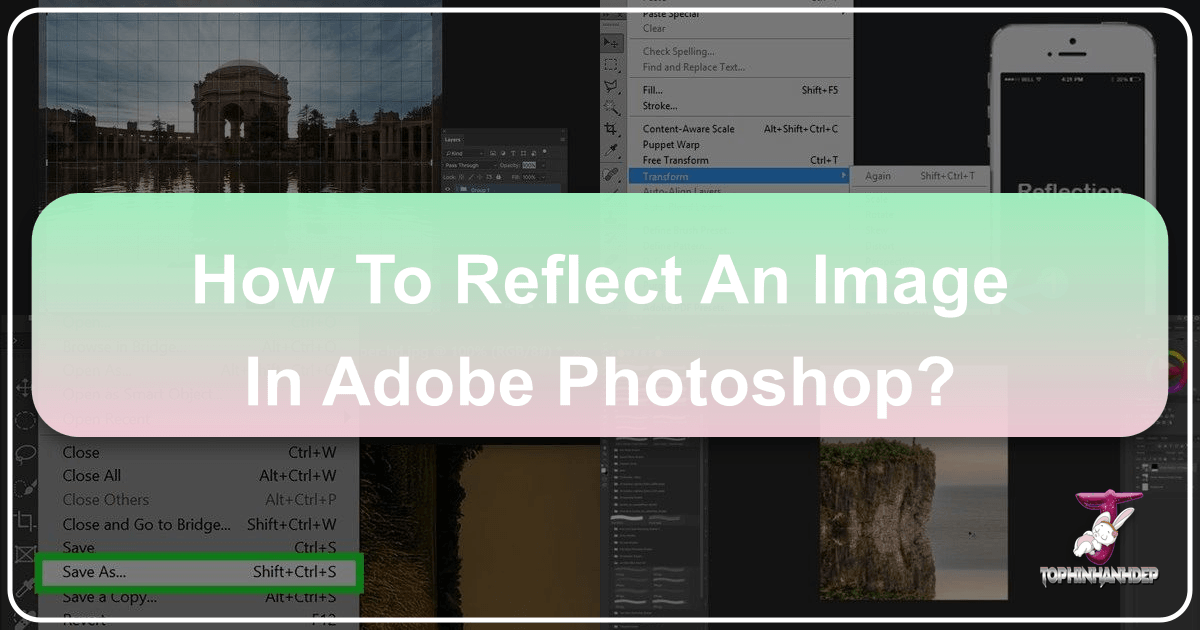Click Free Transform menu entry
Screen dimensions: 1200x630
(676, 160)
